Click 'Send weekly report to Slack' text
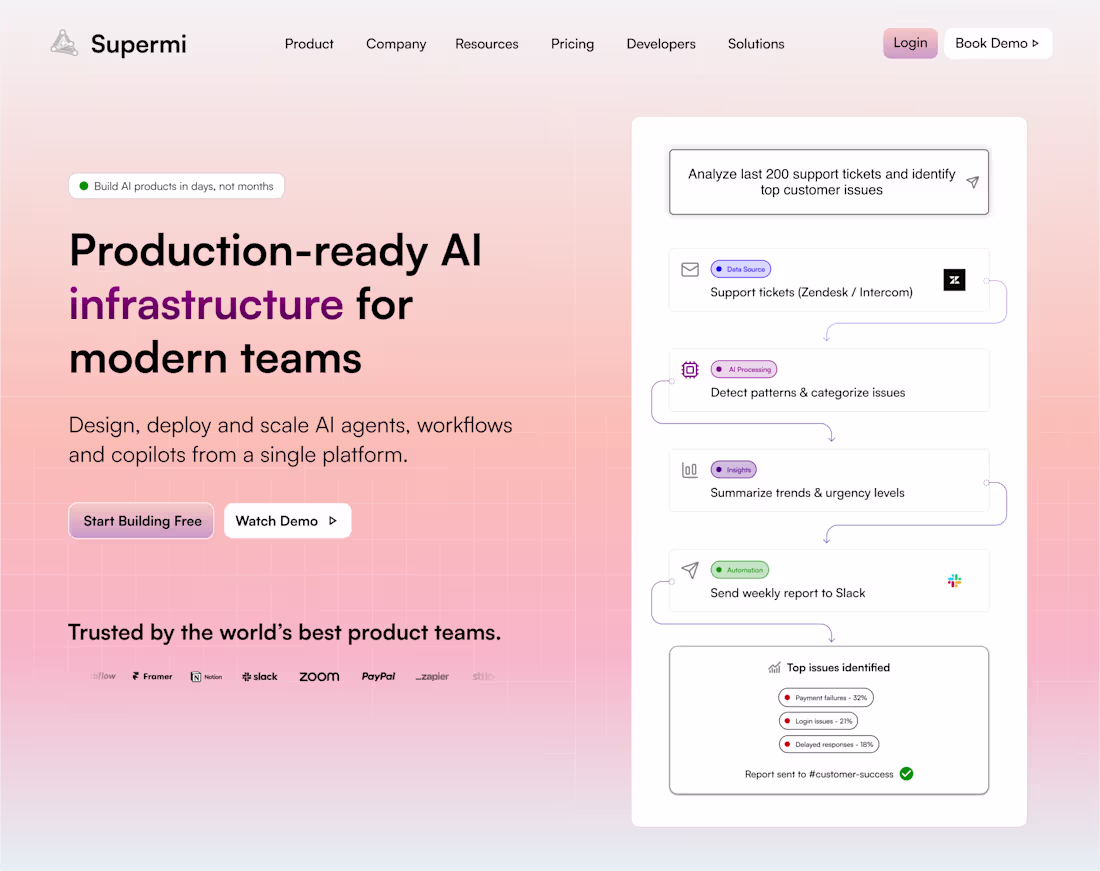 coord(787,593)
